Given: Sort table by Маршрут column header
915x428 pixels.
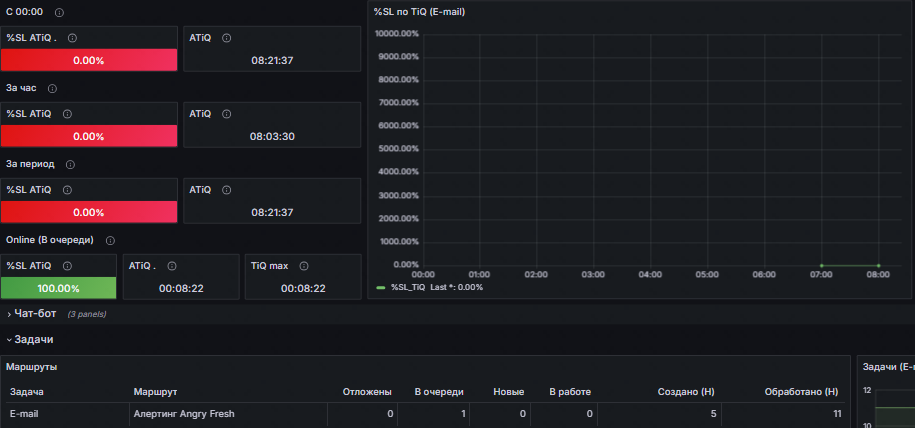Looking at the screenshot, I should pyautogui.click(x=155, y=391).
